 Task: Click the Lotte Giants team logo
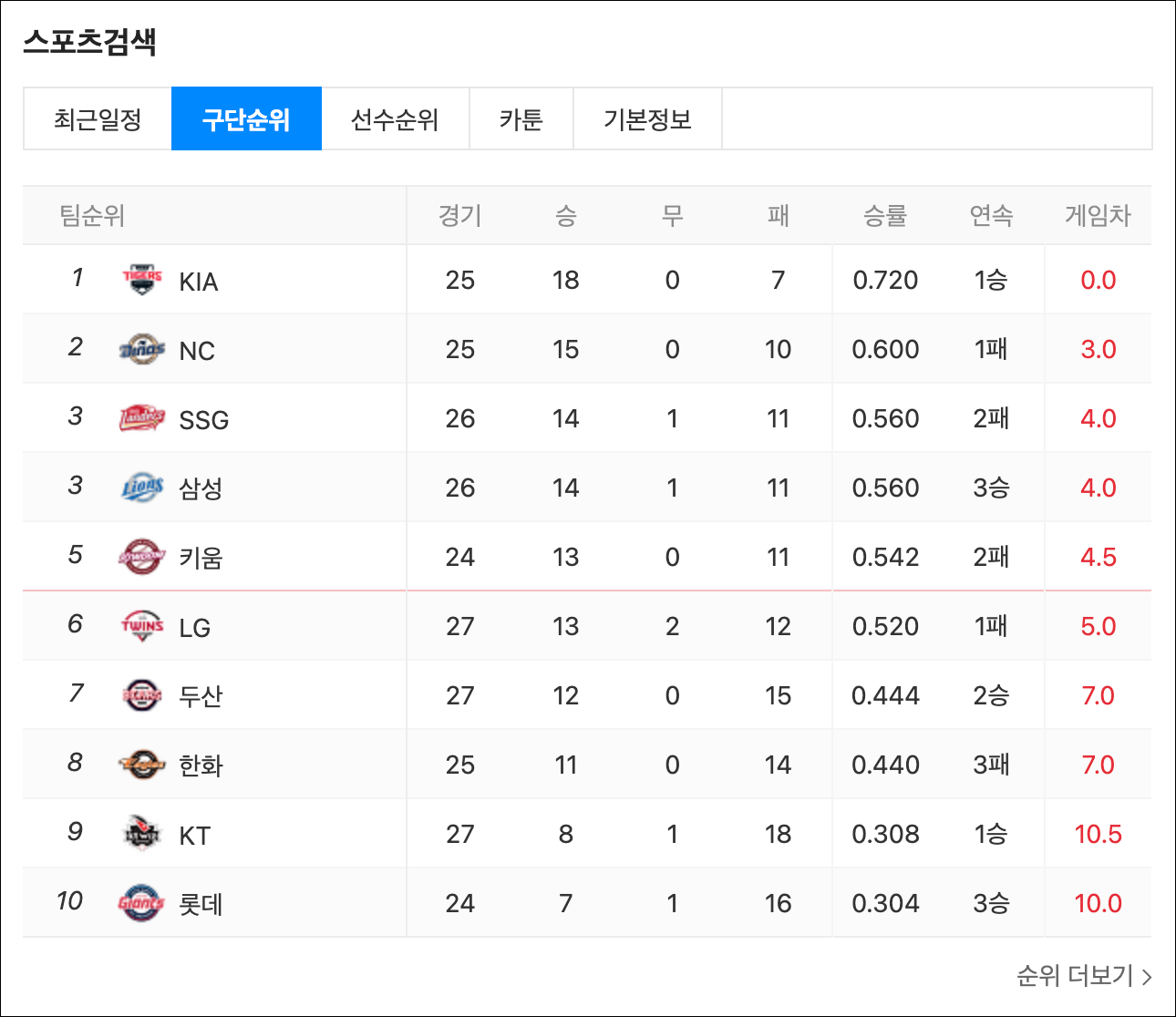tap(142, 903)
